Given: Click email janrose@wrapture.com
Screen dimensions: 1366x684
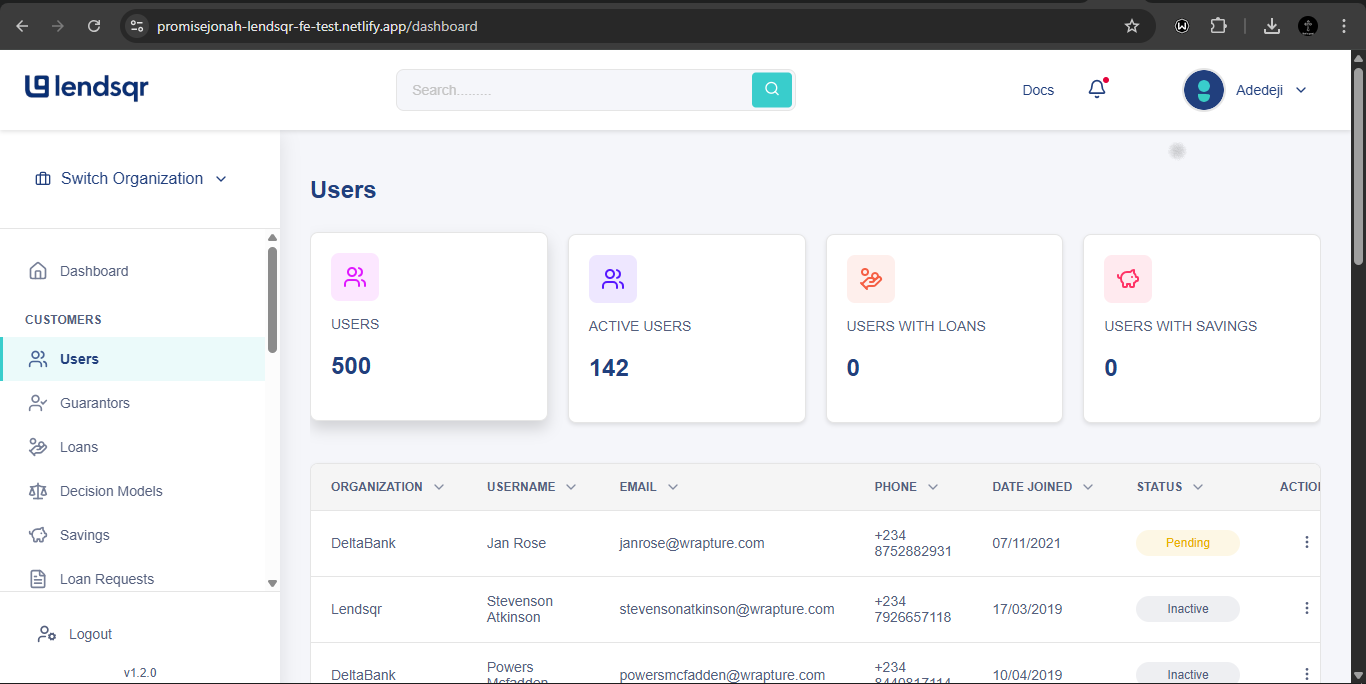Looking at the screenshot, I should point(692,543).
